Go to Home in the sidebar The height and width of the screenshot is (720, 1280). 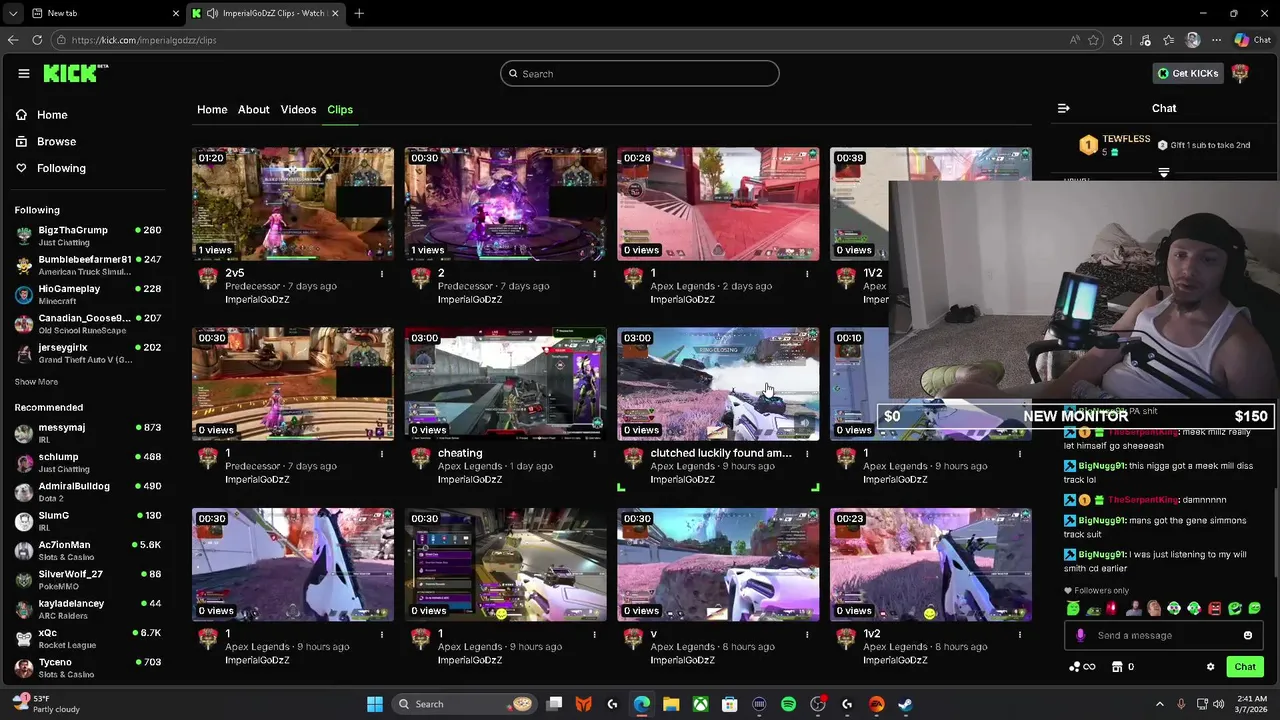click(42, 115)
